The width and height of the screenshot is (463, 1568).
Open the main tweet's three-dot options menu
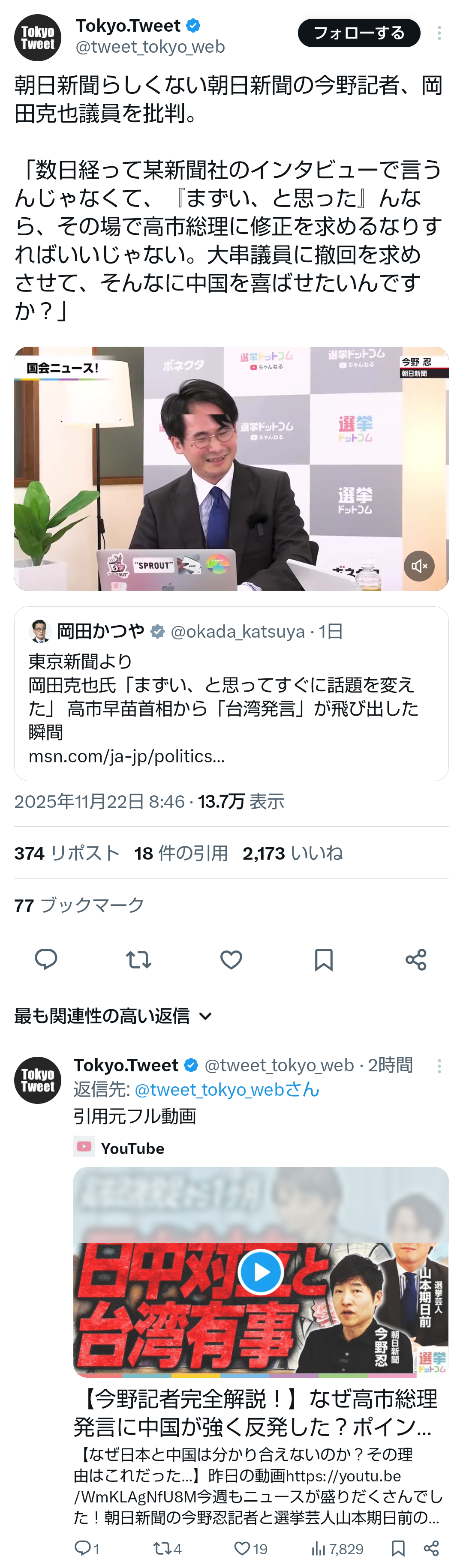(439, 33)
